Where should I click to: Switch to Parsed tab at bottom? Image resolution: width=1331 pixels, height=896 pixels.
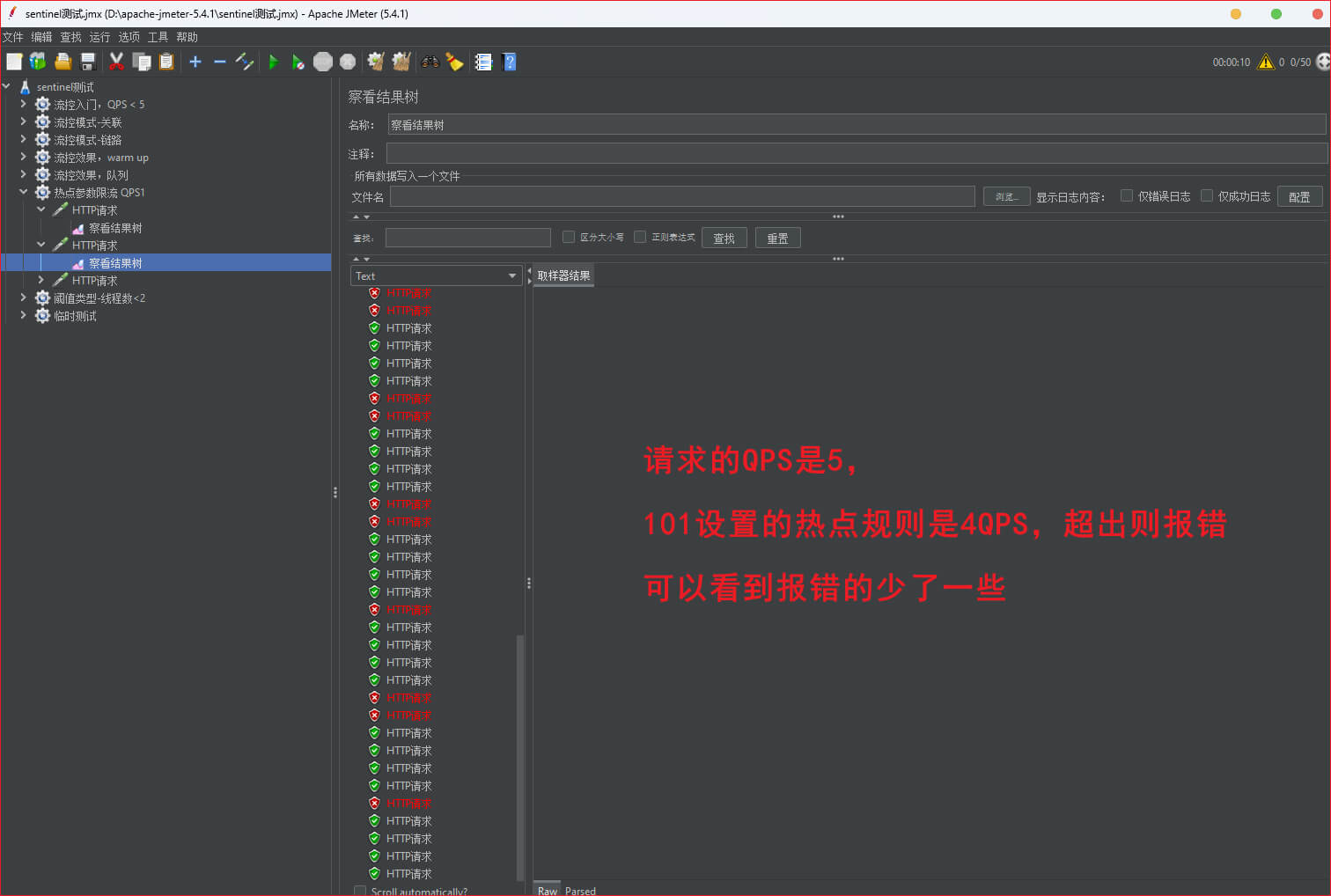point(580,891)
